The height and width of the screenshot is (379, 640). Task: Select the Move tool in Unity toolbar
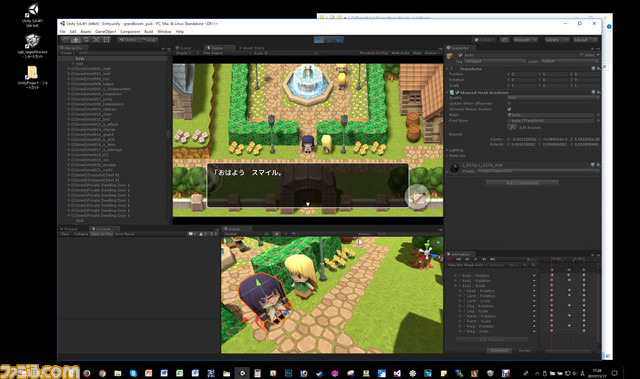(76, 40)
